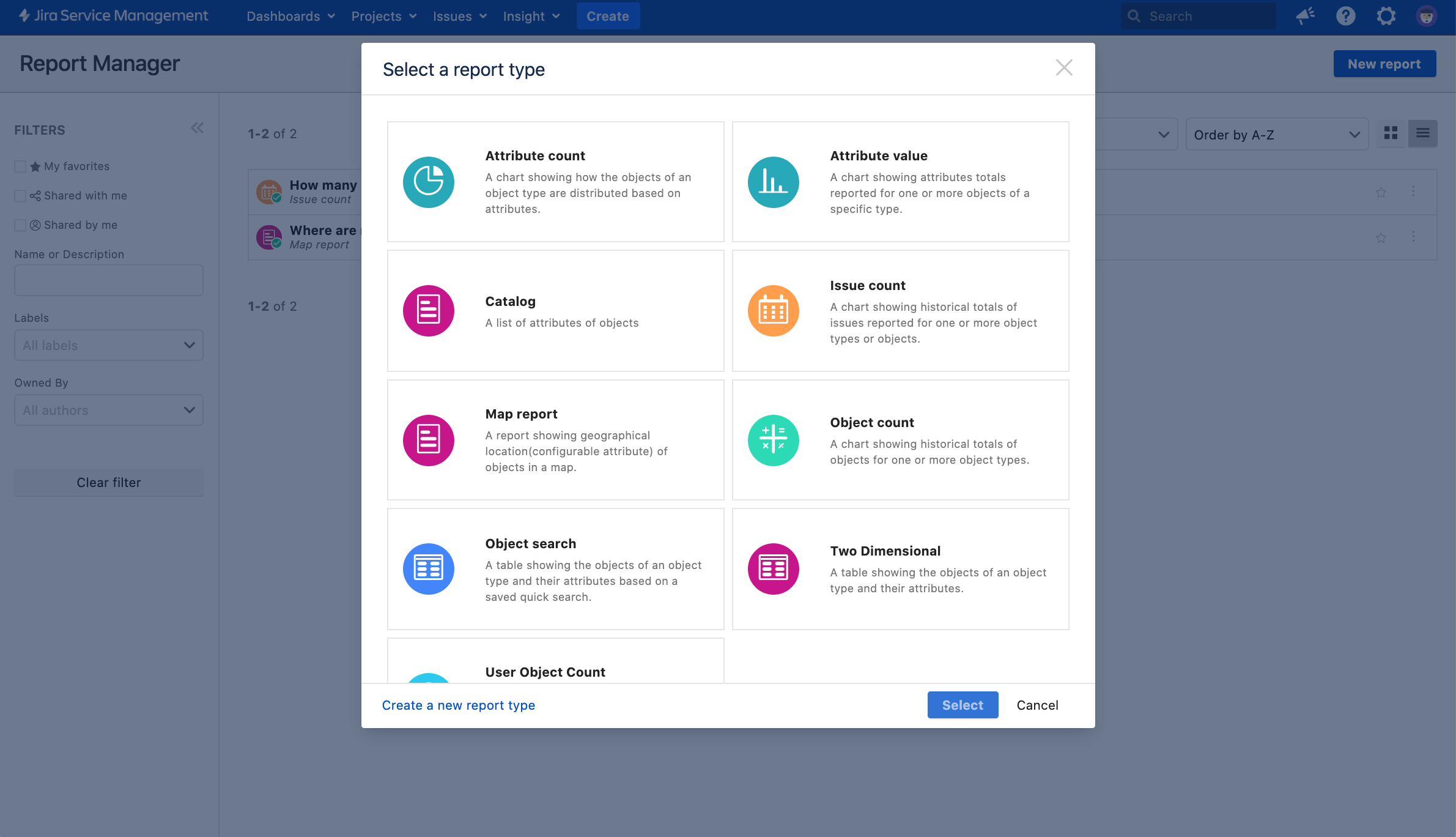Tick the Shared by me checkbox

(x=20, y=225)
